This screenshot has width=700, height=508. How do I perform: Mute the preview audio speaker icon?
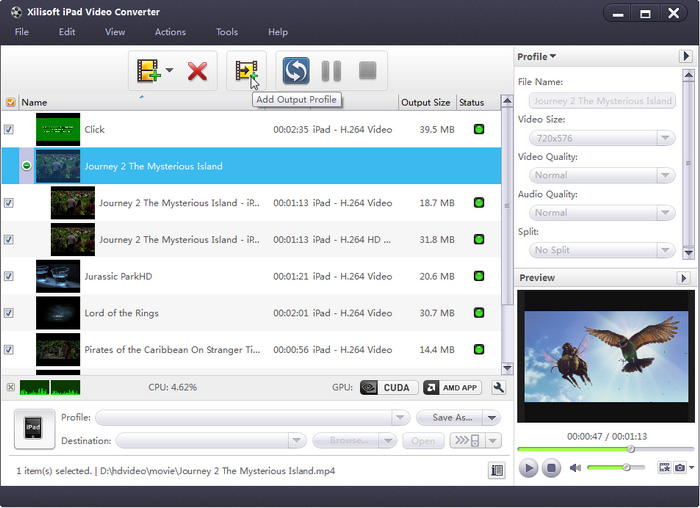click(575, 468)
